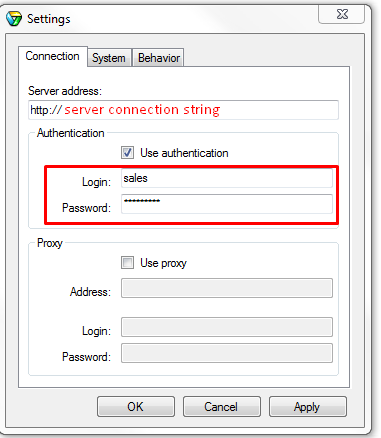Switch to the System tab

(x=109, y=58)
